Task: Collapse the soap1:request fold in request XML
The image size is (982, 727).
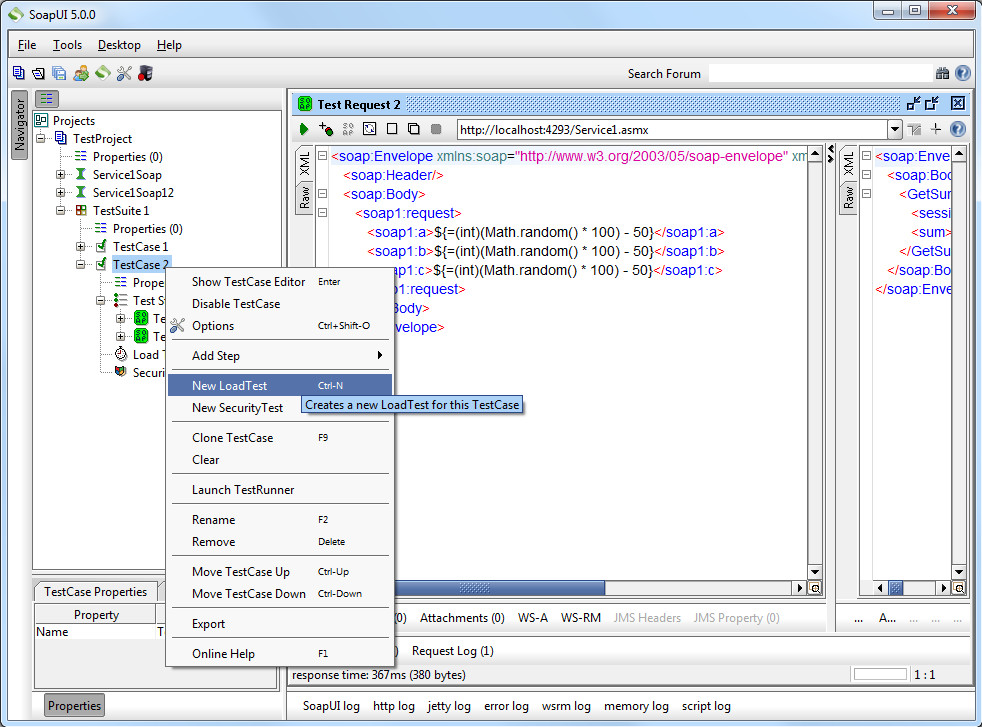Action: [323, 212]
